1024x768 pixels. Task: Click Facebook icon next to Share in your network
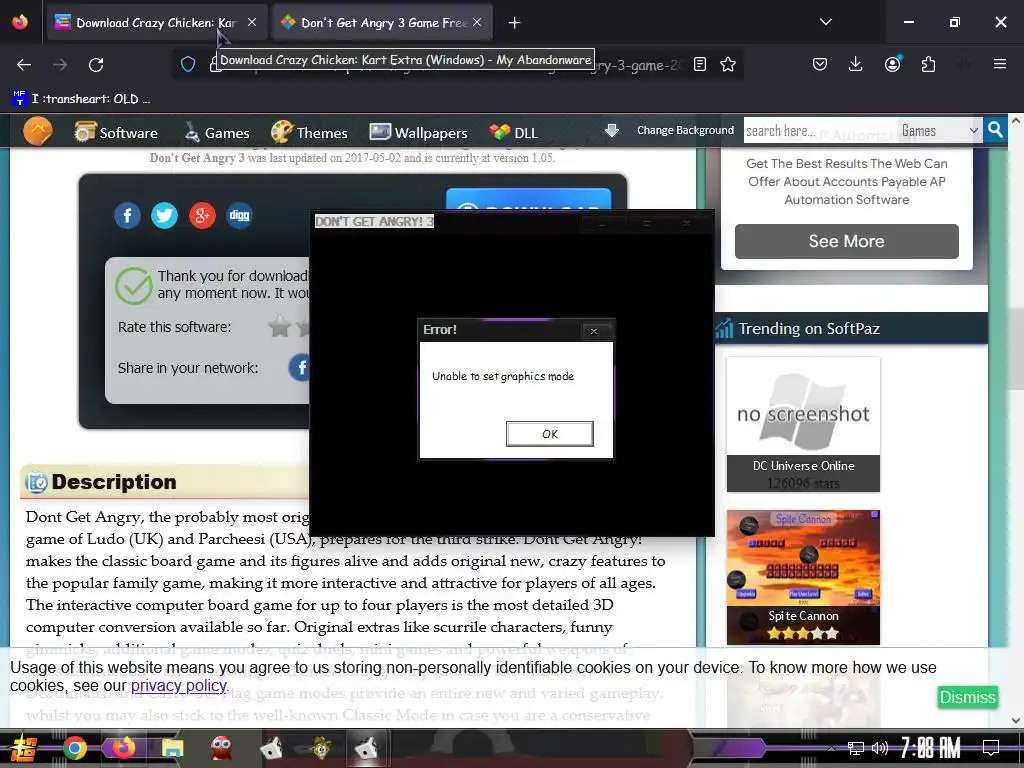tap(300, 368)
